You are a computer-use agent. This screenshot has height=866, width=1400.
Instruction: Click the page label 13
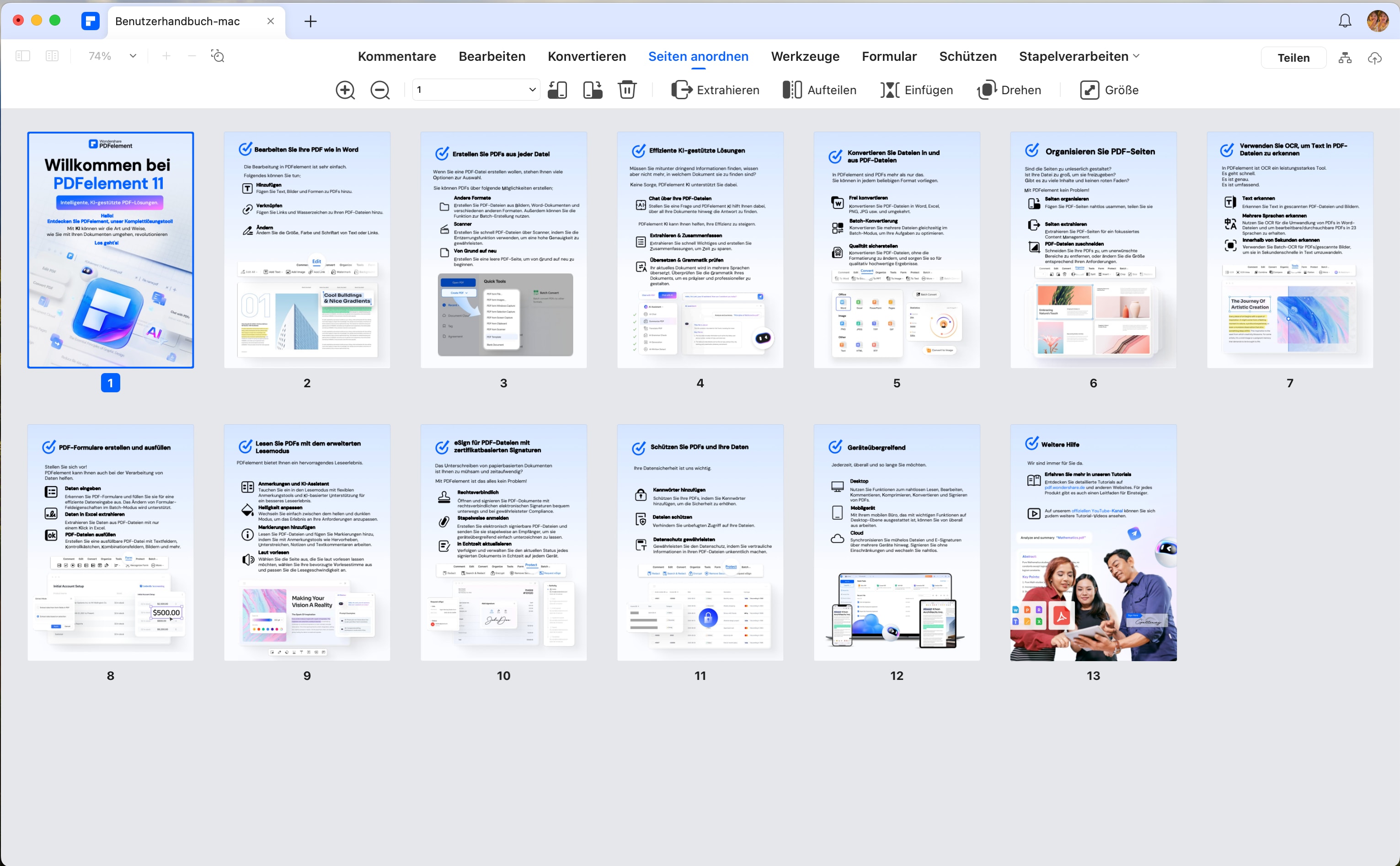click(1093, 675)
